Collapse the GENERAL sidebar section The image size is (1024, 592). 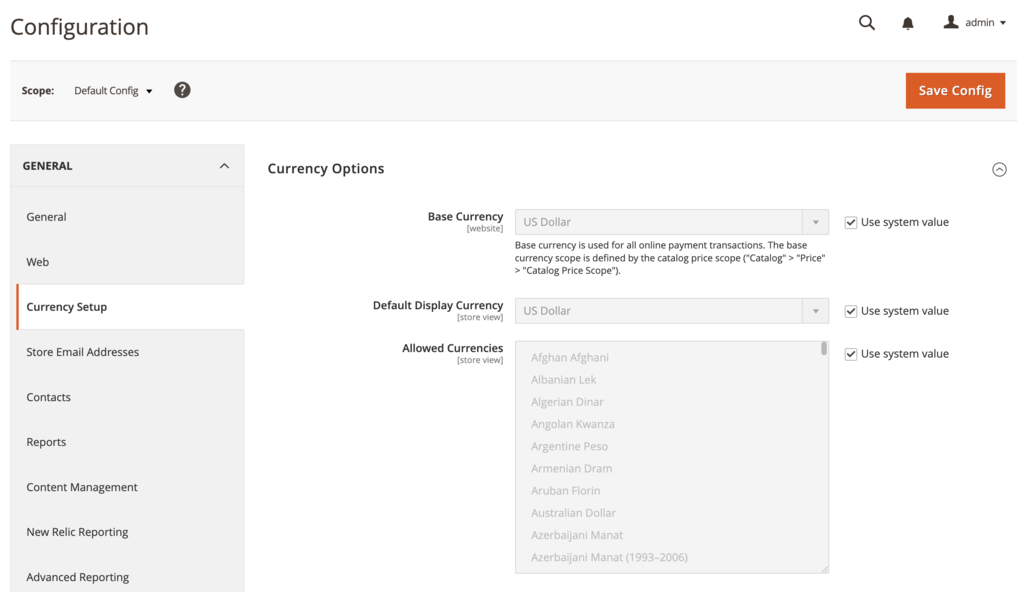point(226,164)
